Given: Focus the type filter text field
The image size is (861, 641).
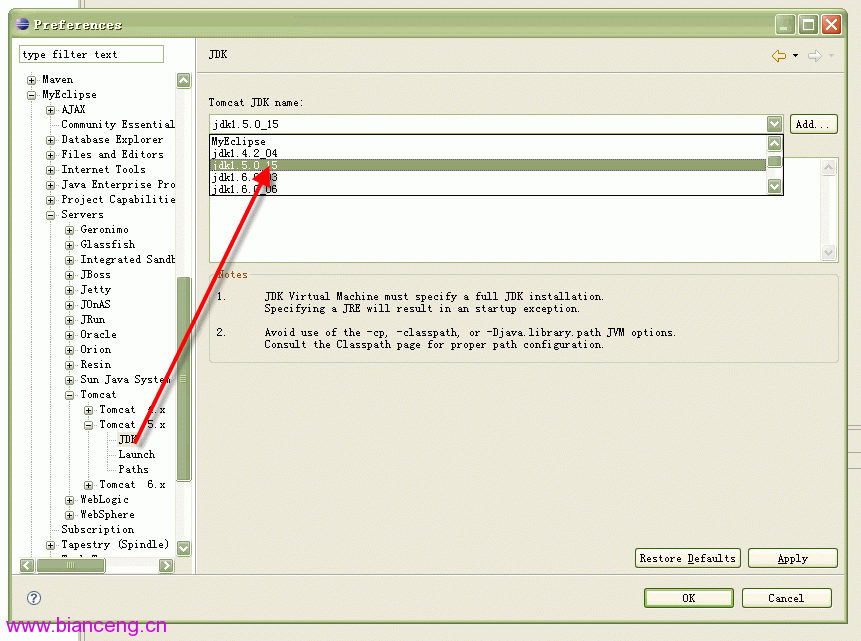Looking at the screenshot, I should click(x=91, y=54).
